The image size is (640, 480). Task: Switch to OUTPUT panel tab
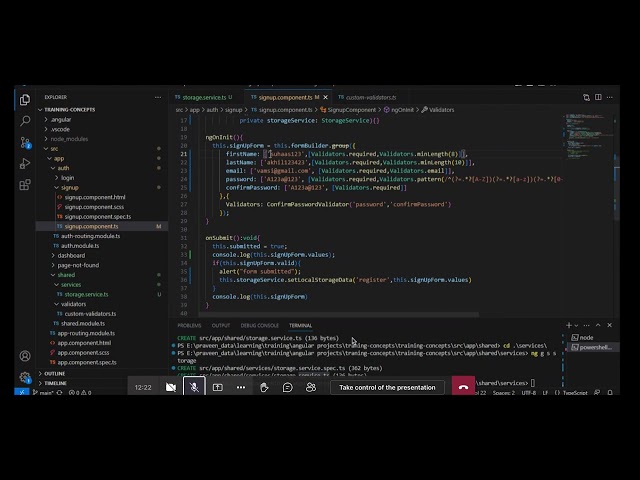[x=221, y=325]
